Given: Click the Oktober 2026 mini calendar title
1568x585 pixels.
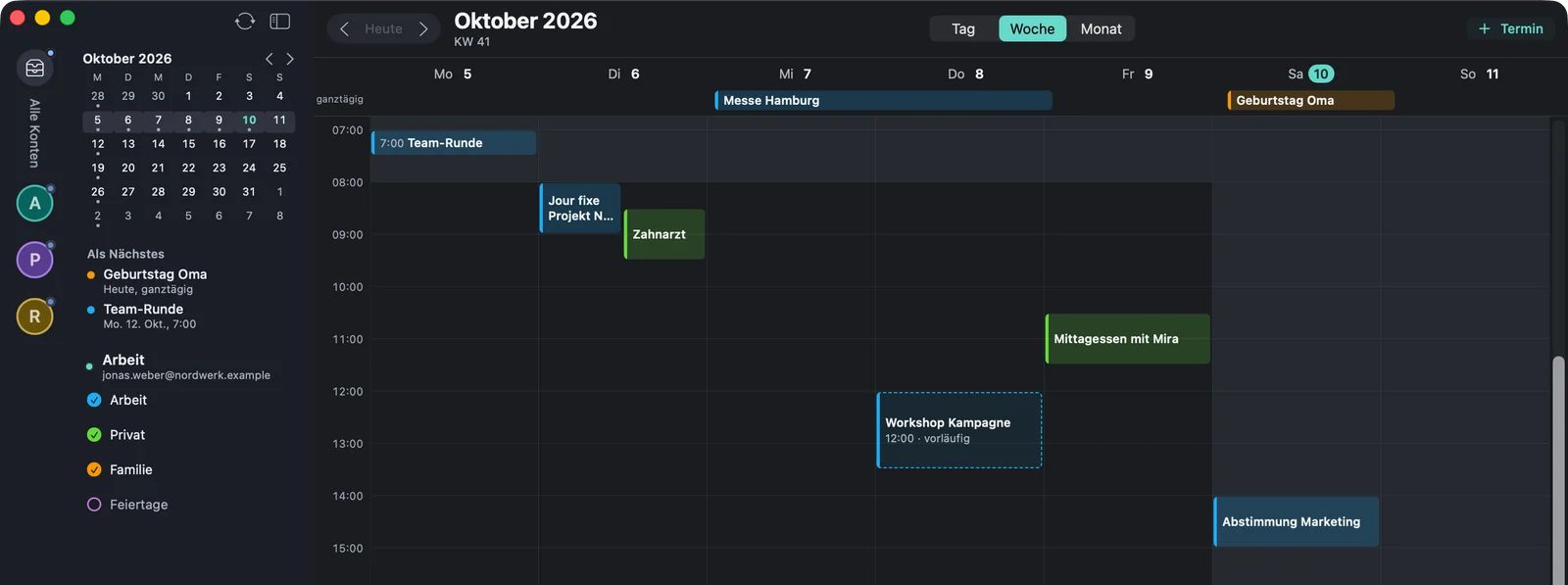Looking at the screenshot, I should point(127,59).
